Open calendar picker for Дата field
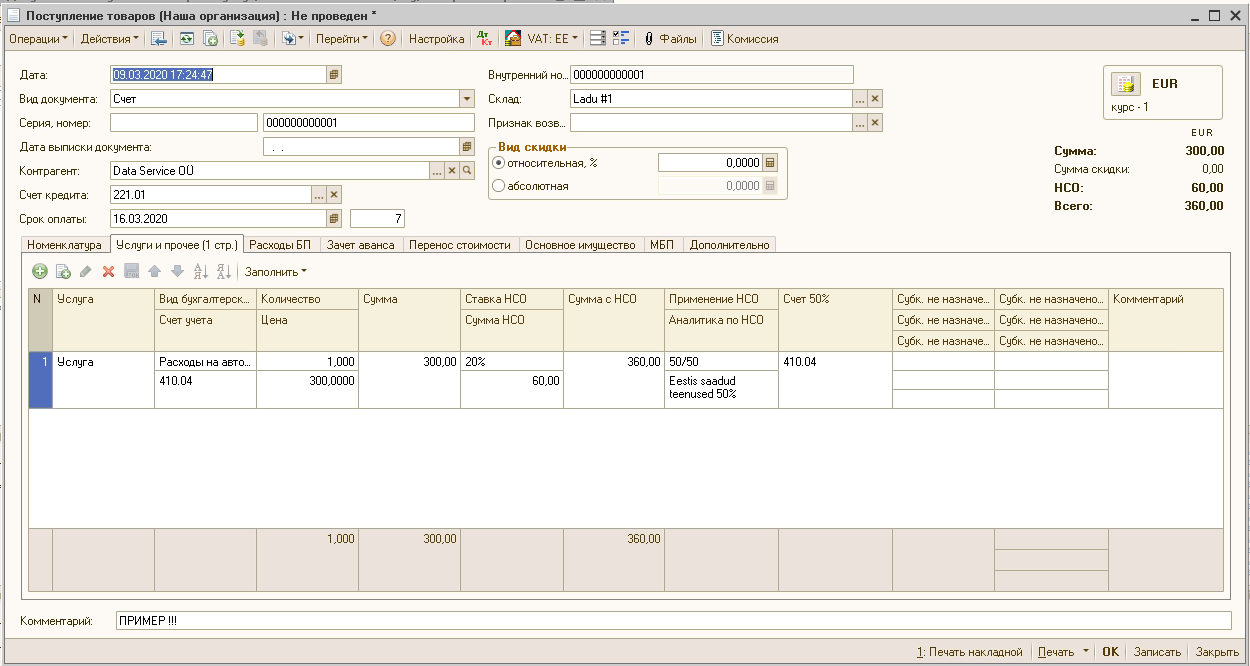The height and width of the screenshot is (666, 1250). coord(334,74)
